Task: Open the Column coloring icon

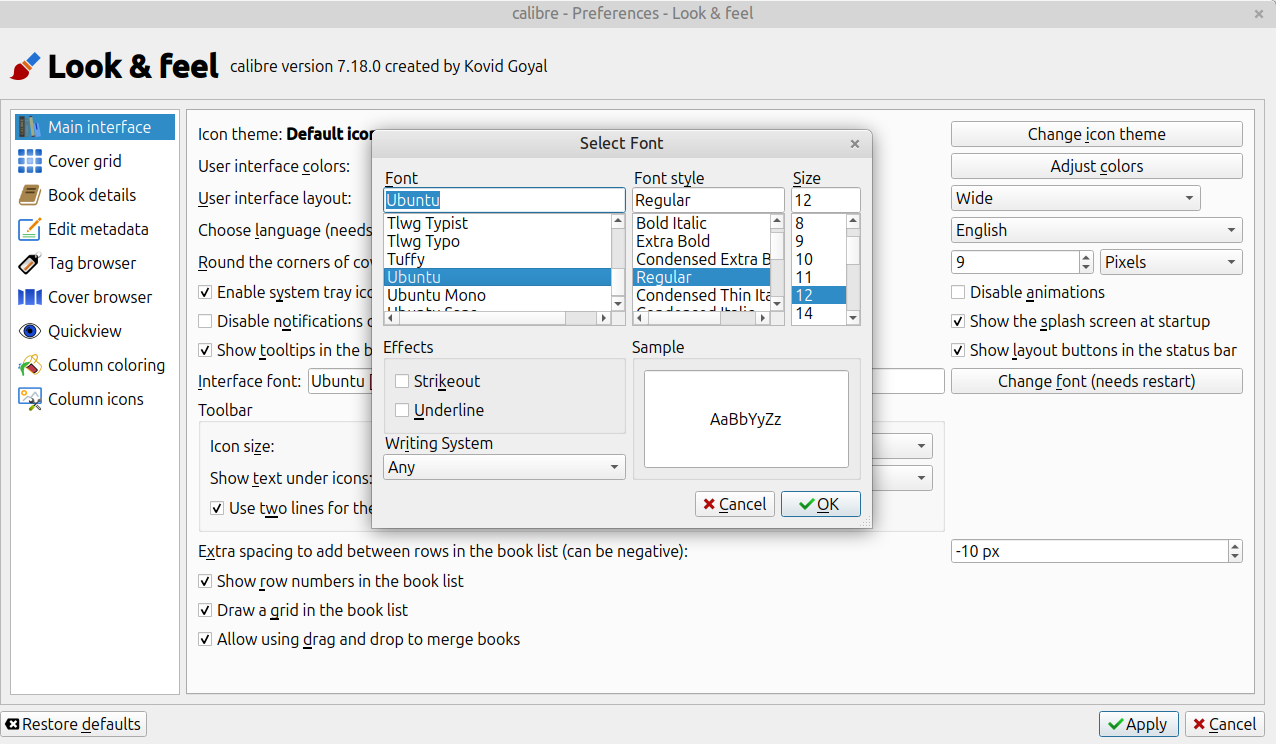Action: coord(30,365)
